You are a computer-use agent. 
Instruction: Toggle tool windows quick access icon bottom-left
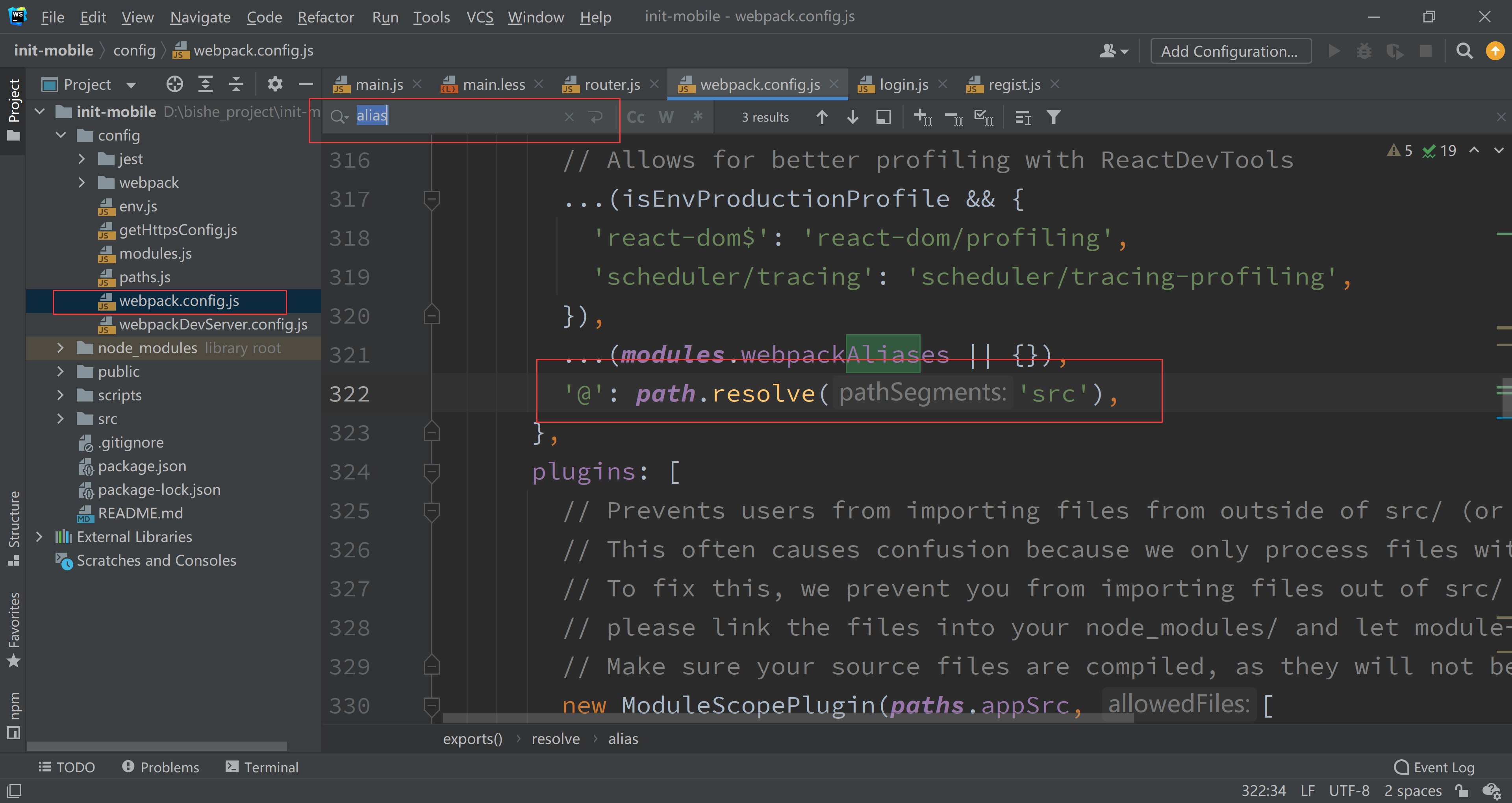[15, 791]
